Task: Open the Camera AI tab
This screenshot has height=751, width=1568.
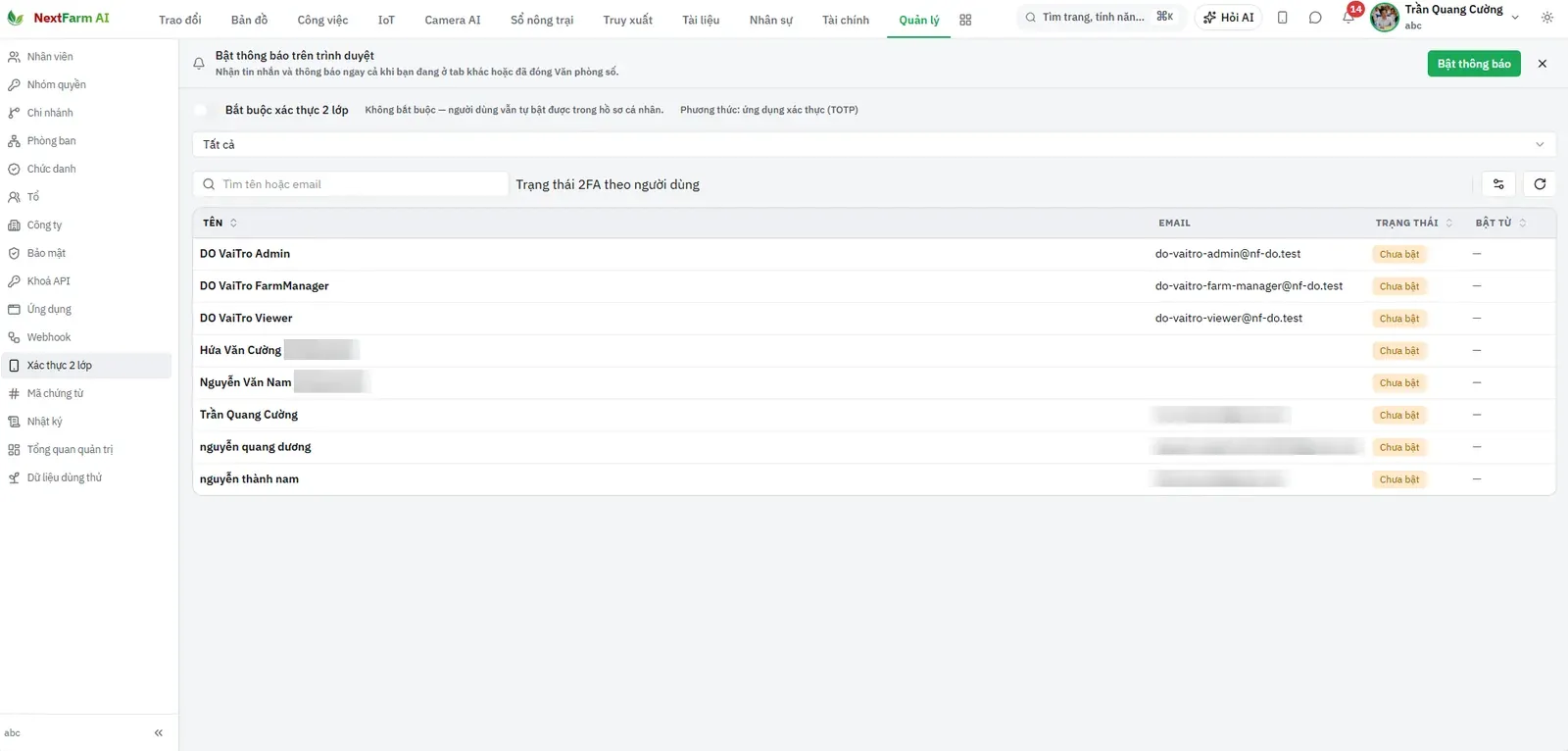Action: [453, 20]
